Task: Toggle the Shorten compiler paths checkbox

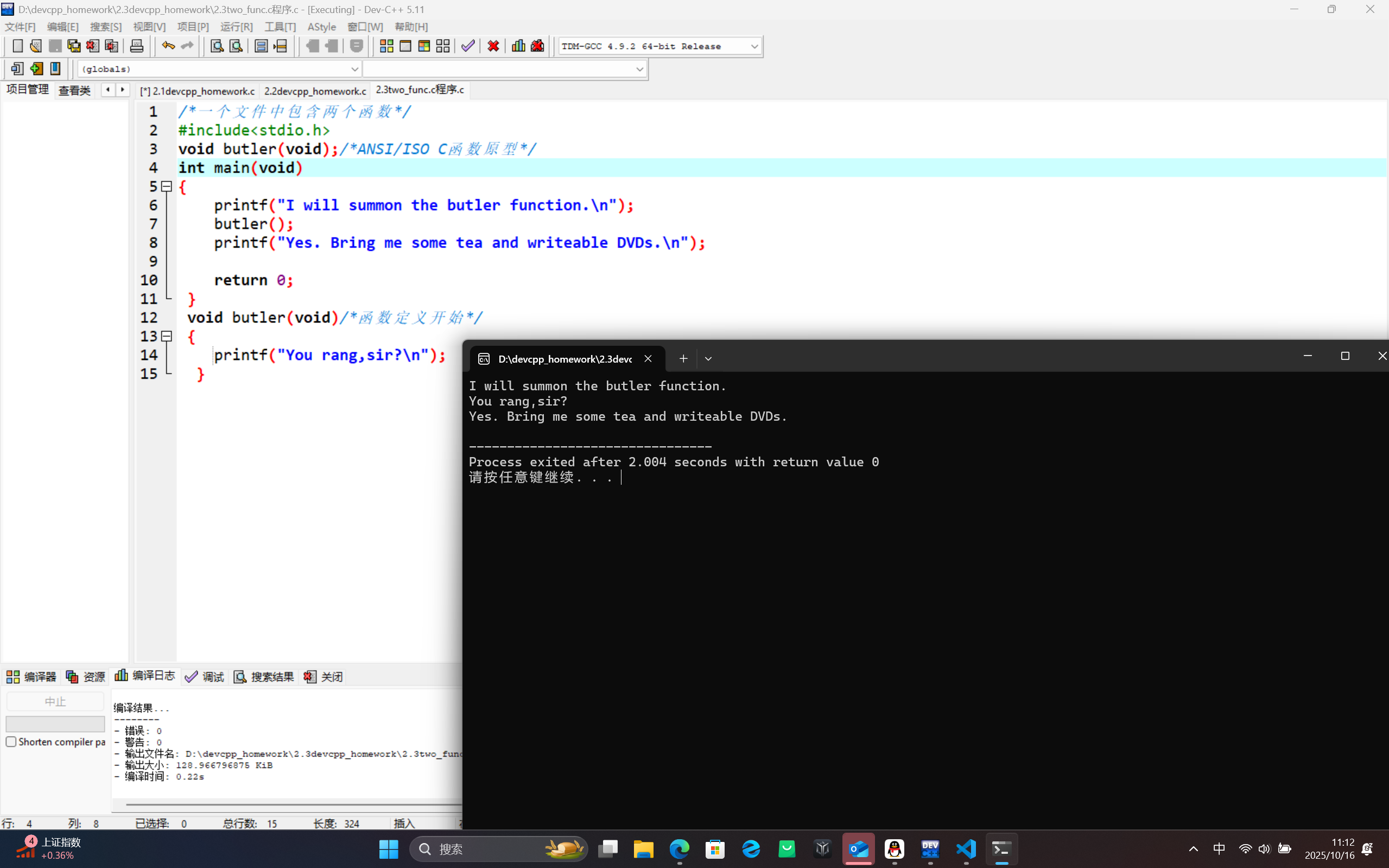Action: 11,741
